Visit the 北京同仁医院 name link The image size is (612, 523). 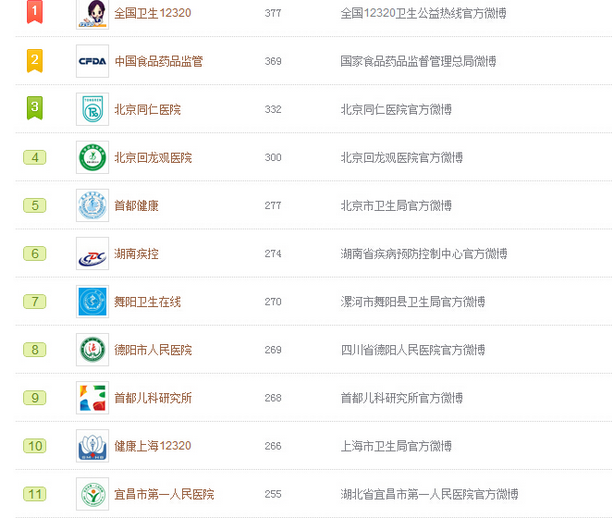(148, 109)
